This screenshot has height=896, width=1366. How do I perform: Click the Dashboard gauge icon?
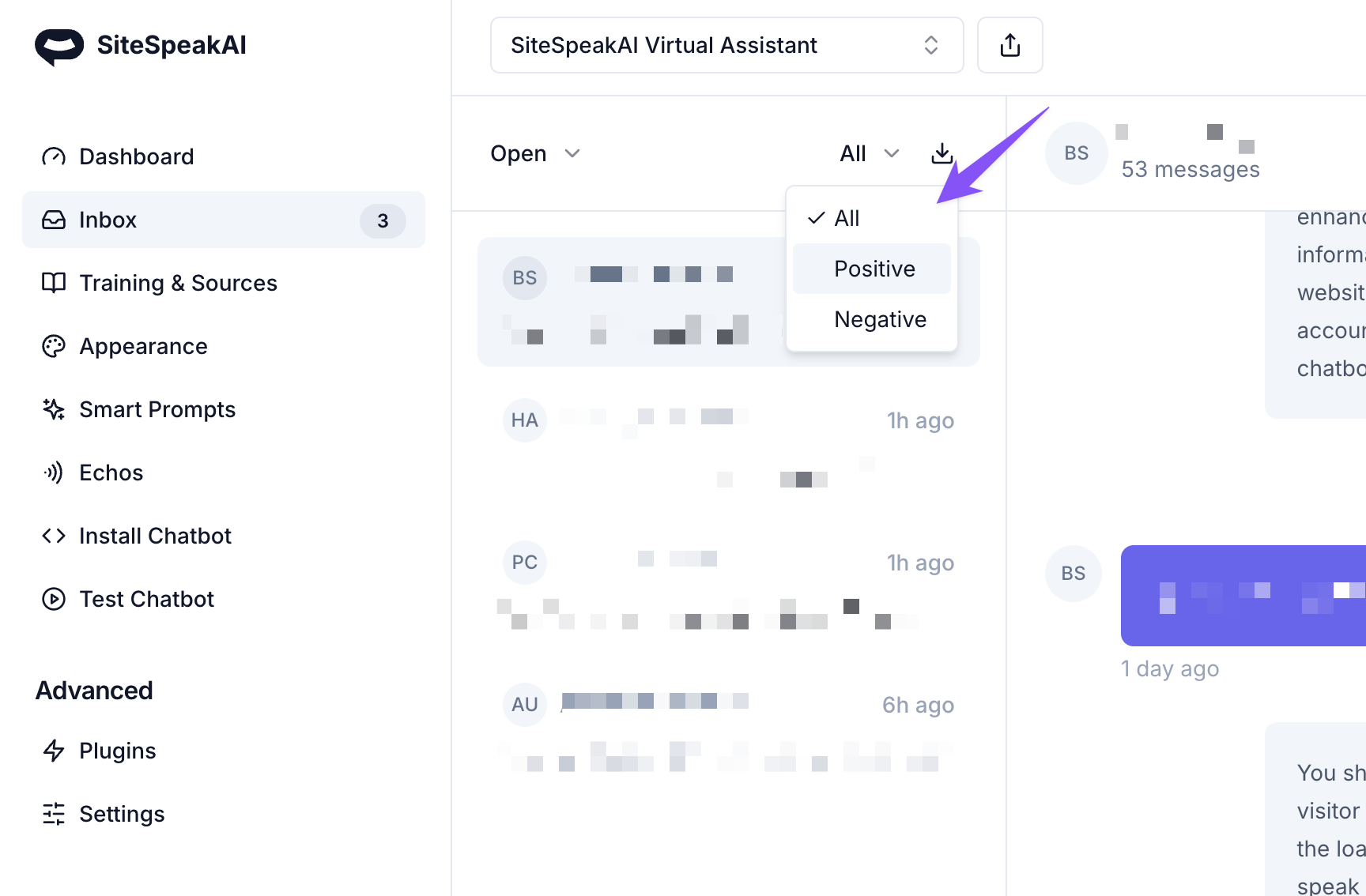[x=54, y=156]
